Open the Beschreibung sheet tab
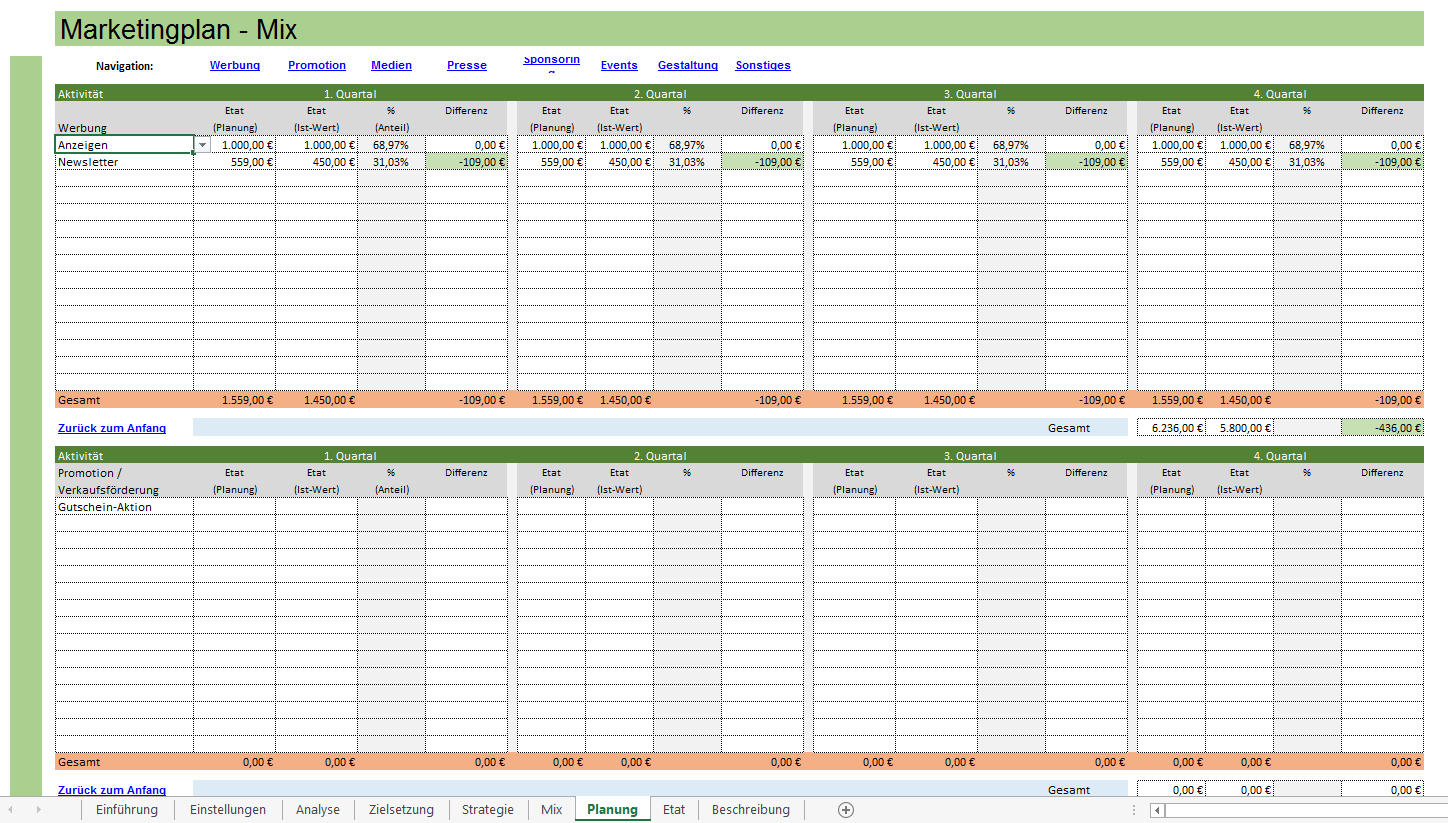1448x823 pixels. 751,810
